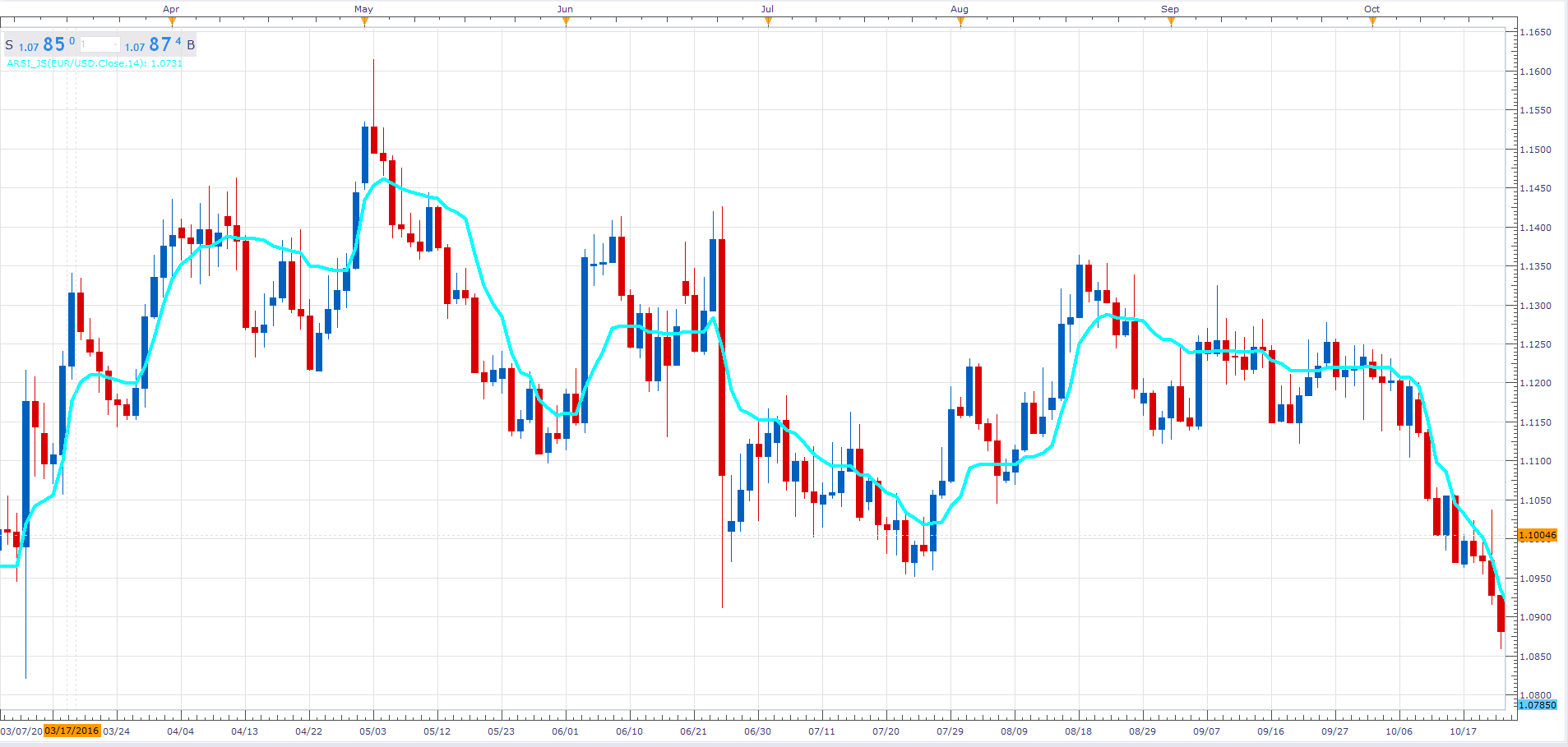Click the 1.1400 price axis label
This screenshot has height=747, width=1568.
1536,228
